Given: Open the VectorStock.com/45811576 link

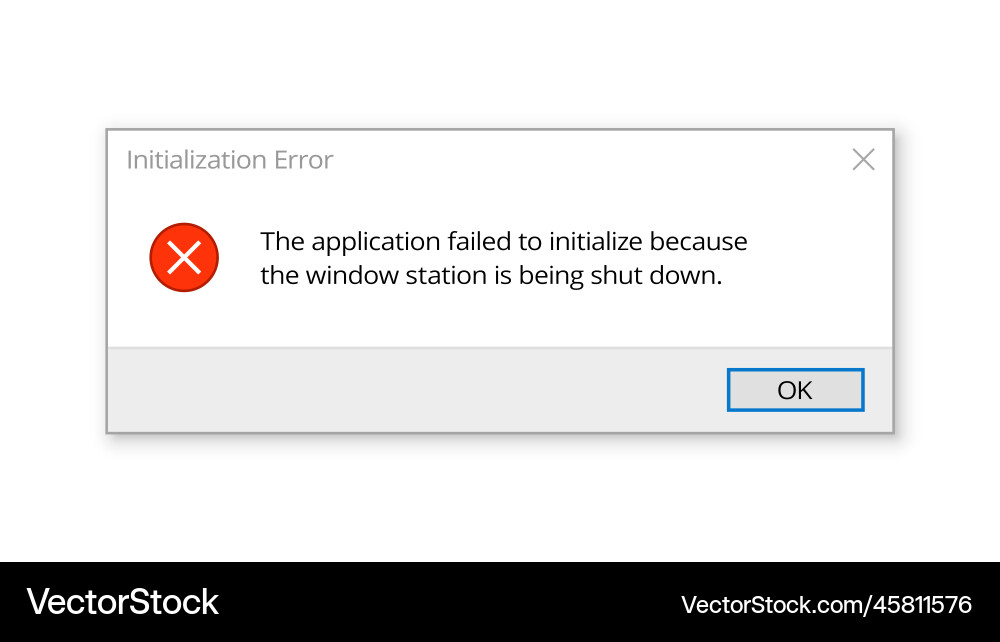Looking at the screenshot, I should (x=826, y=604).
